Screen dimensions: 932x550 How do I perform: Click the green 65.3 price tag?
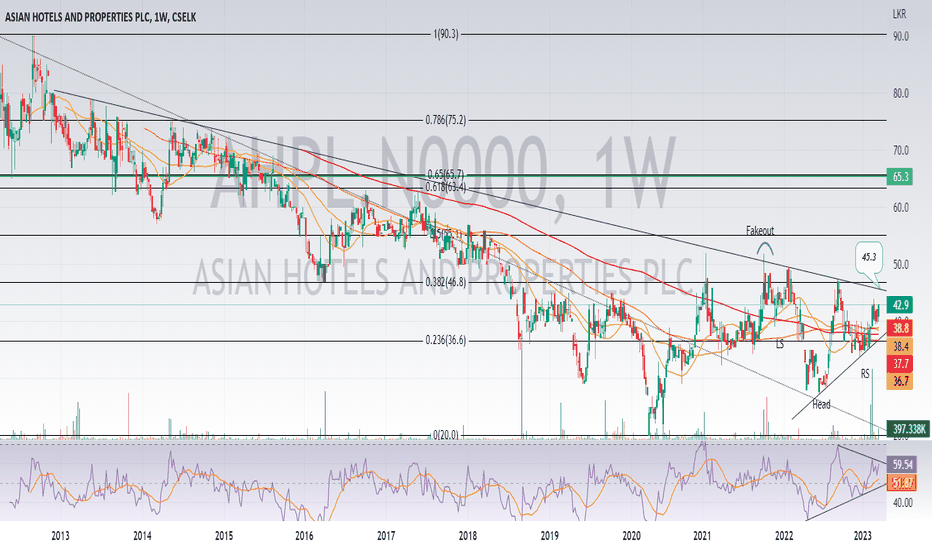click(900, 177)
